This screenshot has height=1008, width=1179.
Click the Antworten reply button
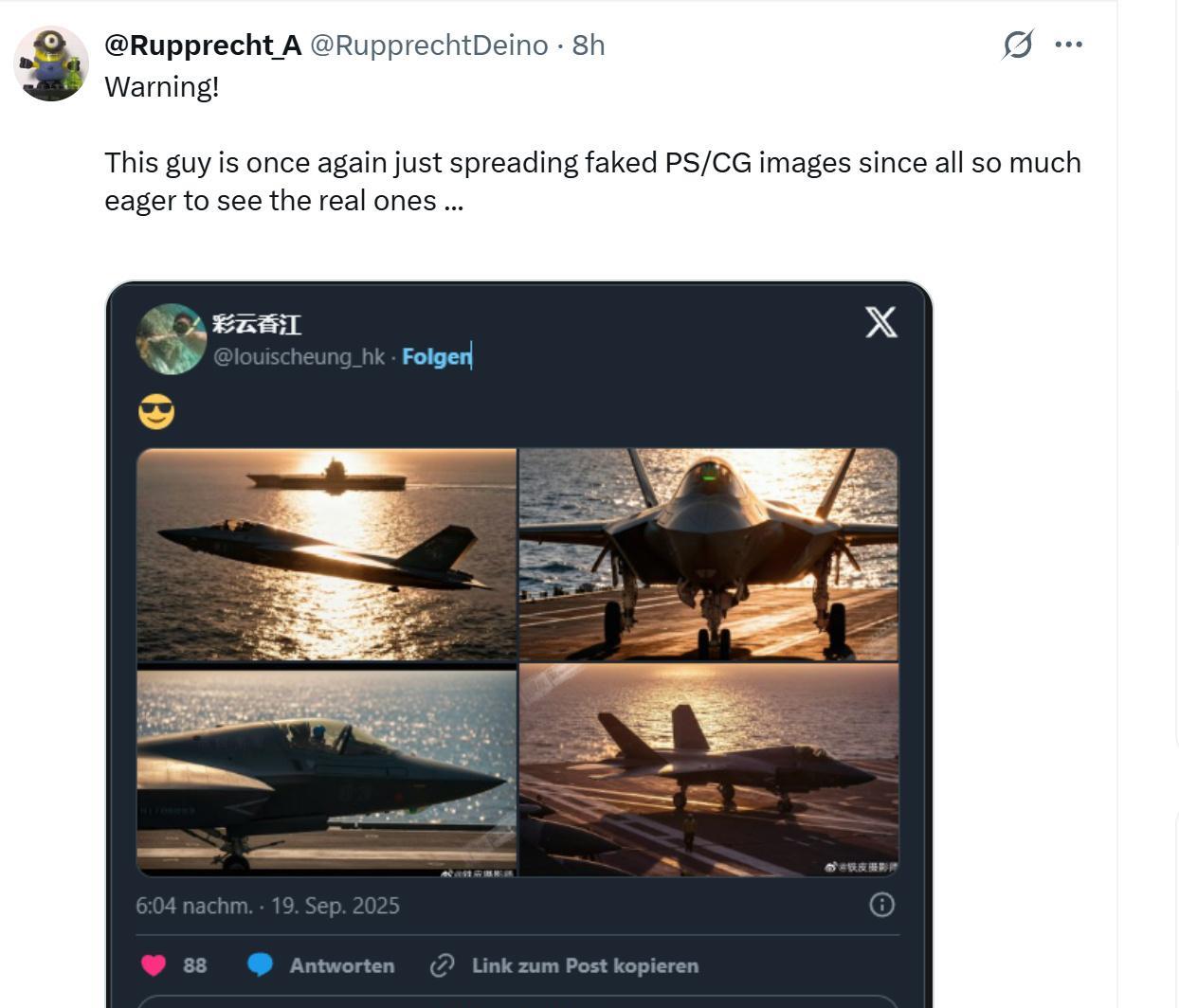point(341,965)
